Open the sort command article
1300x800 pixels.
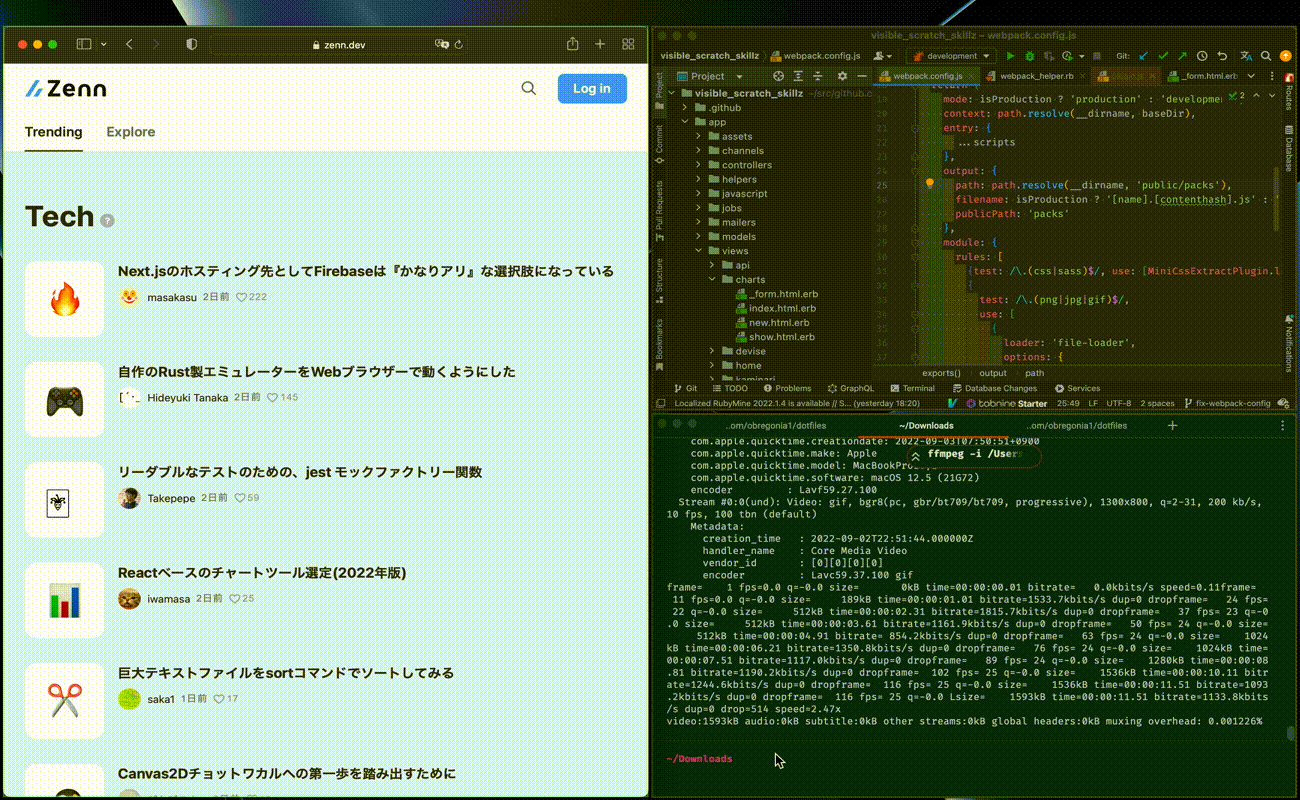pos(286,673)
